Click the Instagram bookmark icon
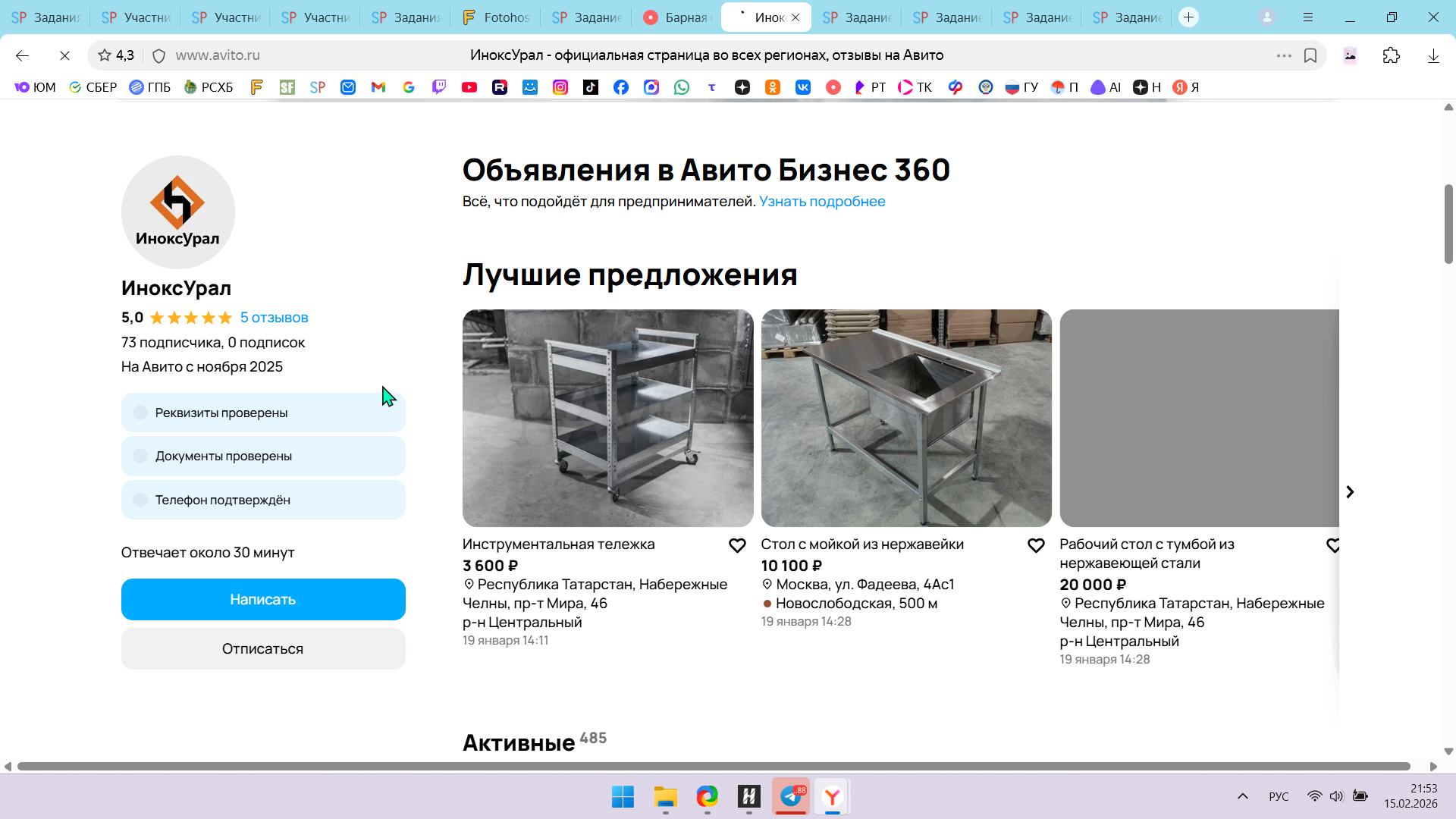Viewport: 1456px width, 819px height. coord(560,87)
